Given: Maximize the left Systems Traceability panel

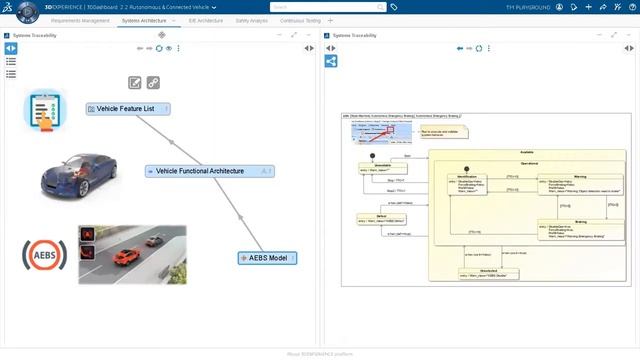Looking at the screenshot, I should tap(294, 35).
